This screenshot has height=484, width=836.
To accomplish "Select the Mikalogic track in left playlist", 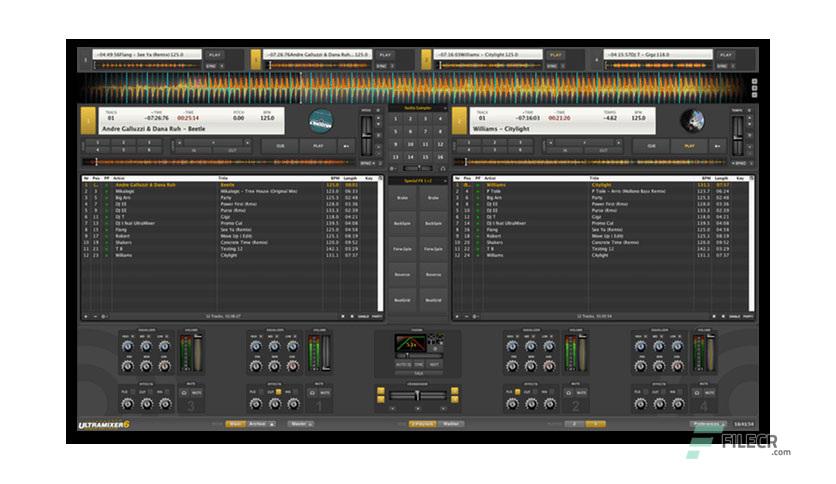I will coord(229,191).
